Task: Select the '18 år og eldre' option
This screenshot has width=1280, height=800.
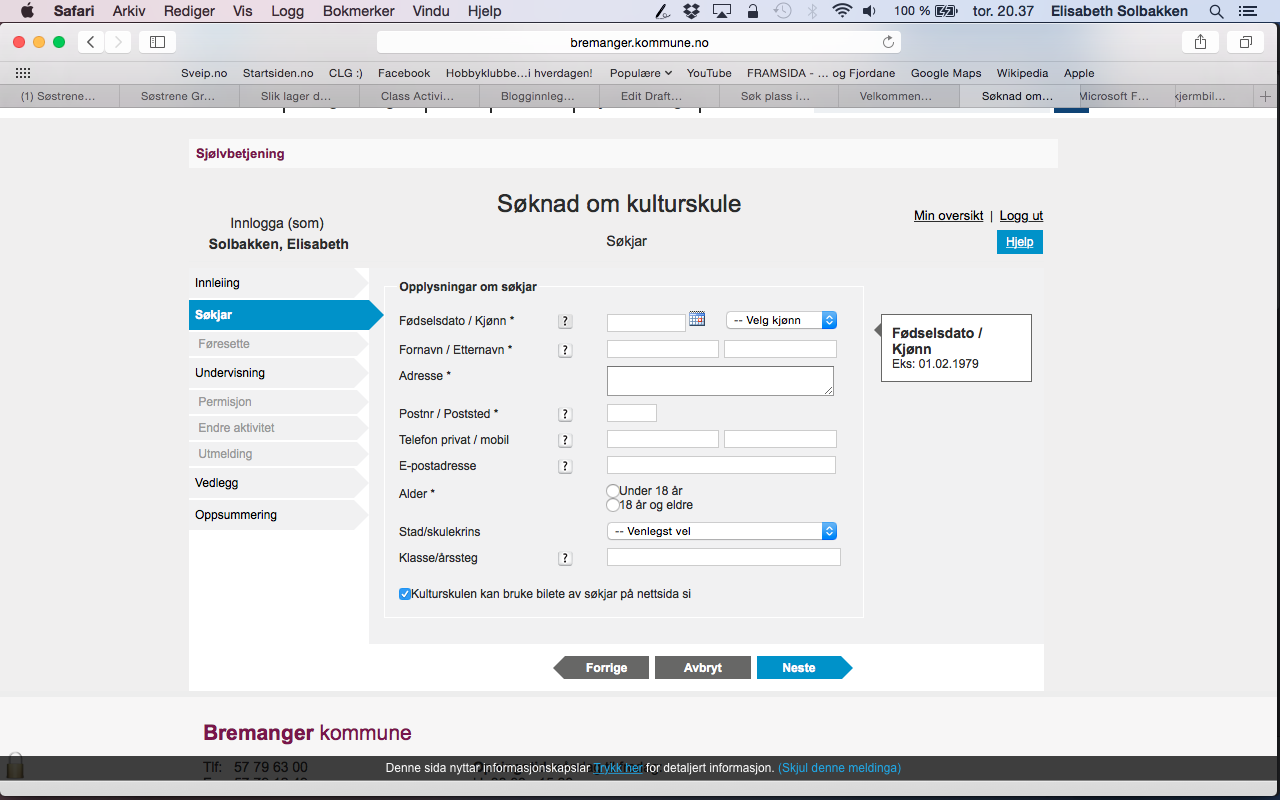Action: (x=613, y=505)
